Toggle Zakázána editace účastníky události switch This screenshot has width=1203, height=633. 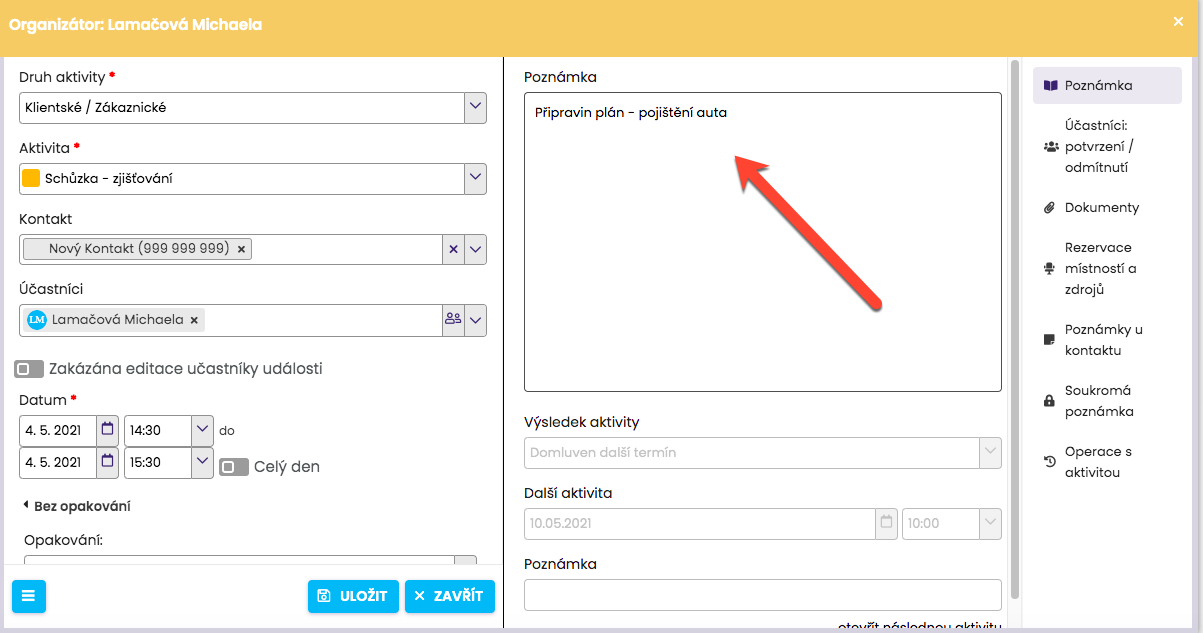28,369
